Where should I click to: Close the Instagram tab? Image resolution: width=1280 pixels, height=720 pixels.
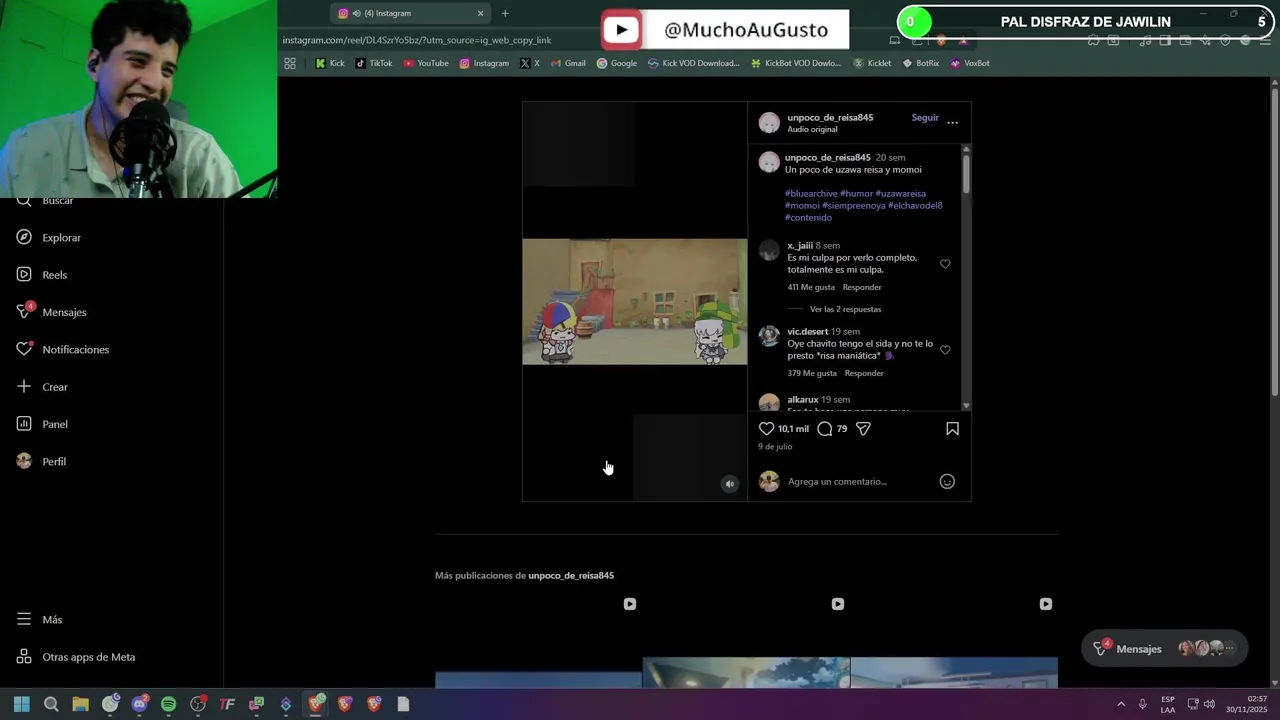480,13
